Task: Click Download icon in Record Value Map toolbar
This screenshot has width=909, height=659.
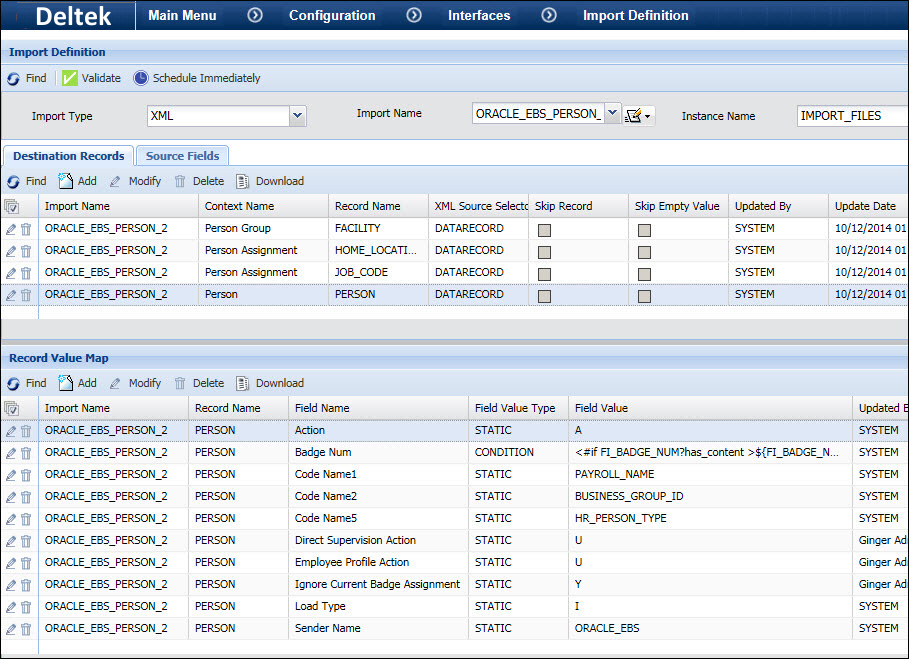Action: click(x=243, y=383)
